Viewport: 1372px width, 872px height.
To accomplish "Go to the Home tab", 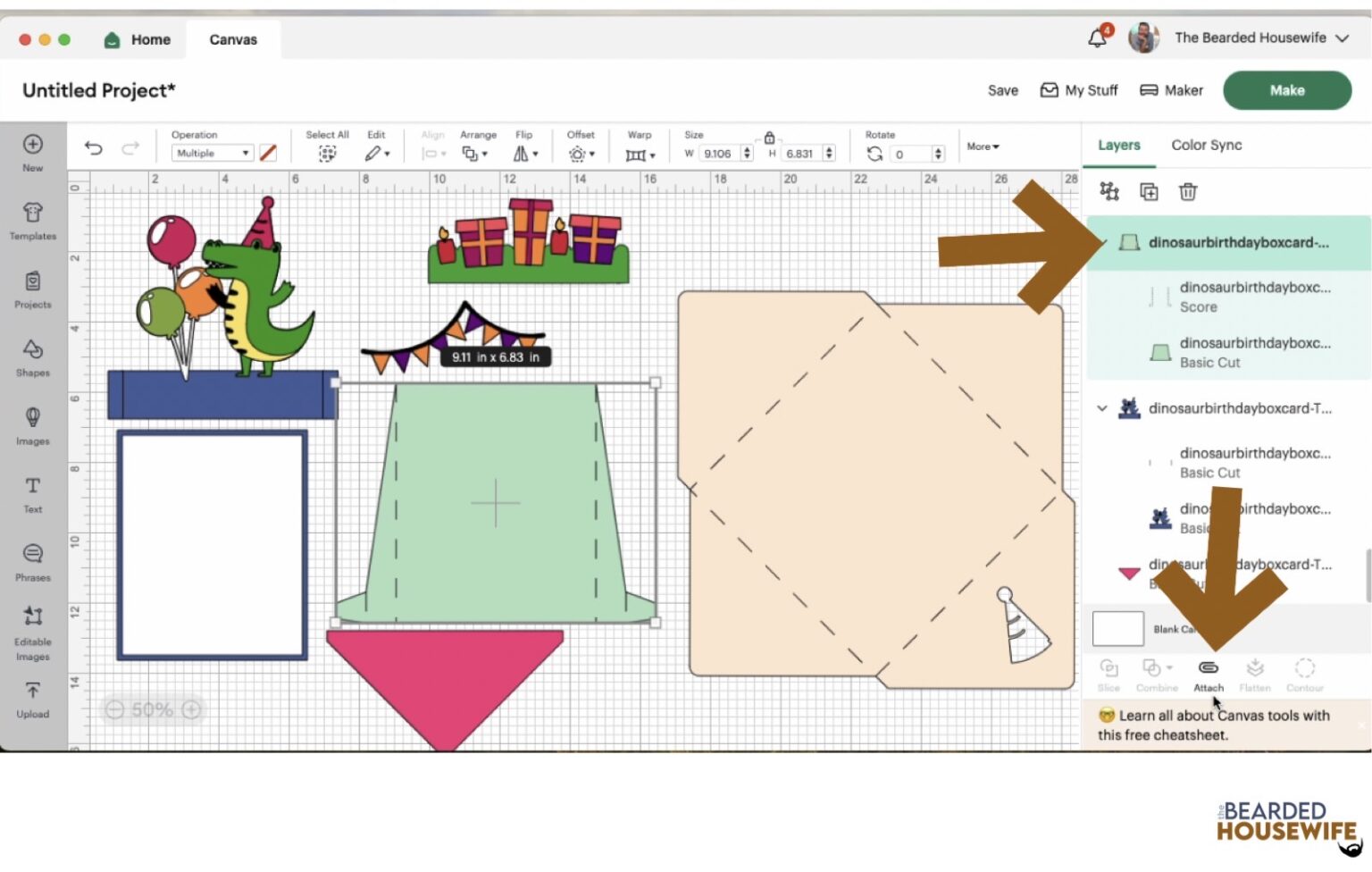I will (x=138, y=39).
